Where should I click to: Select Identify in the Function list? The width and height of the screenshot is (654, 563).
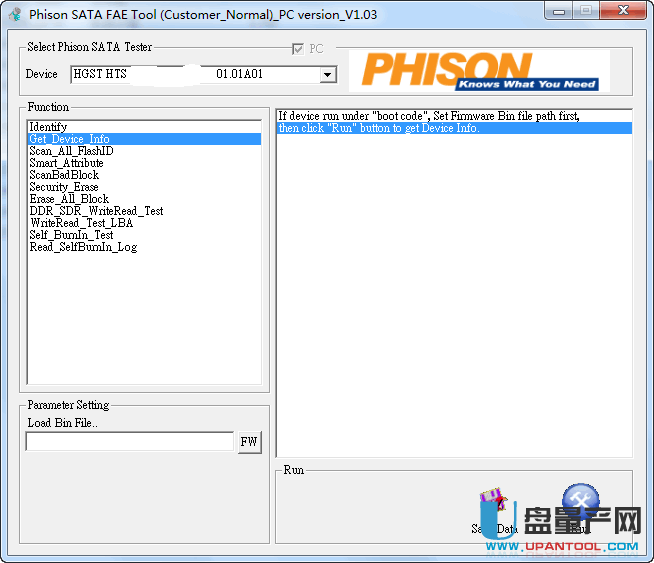tap(48, 127)
